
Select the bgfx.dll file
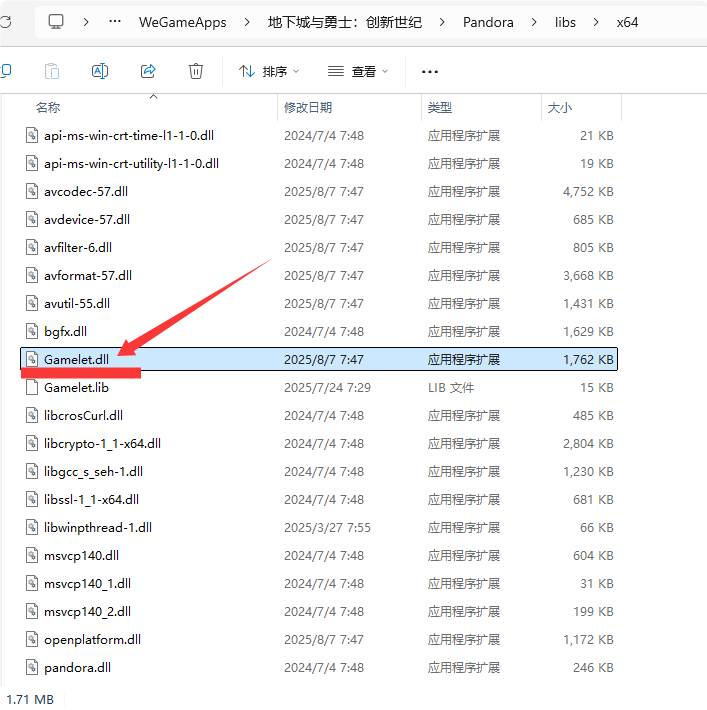pos(65,332)
